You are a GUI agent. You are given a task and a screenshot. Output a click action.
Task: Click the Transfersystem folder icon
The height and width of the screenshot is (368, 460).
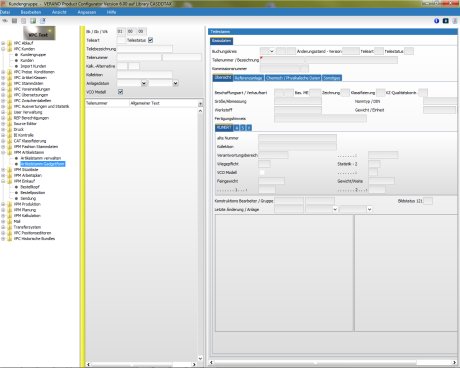coord(10,227)
